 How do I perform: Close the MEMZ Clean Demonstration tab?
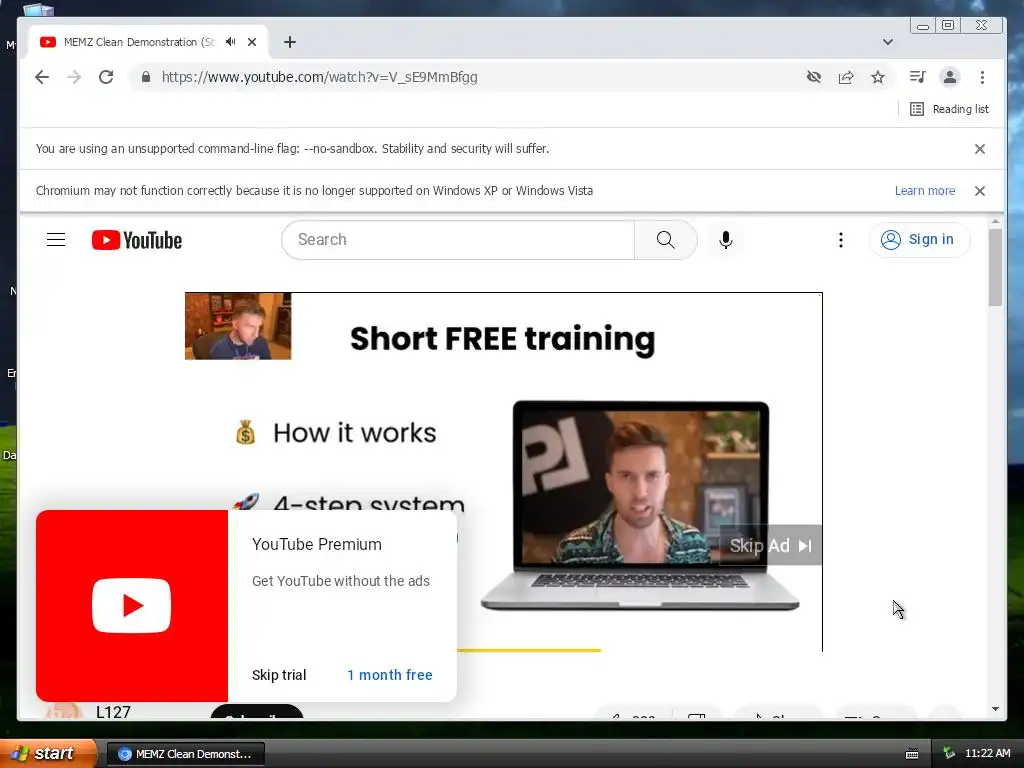click(x=252, y=42)
